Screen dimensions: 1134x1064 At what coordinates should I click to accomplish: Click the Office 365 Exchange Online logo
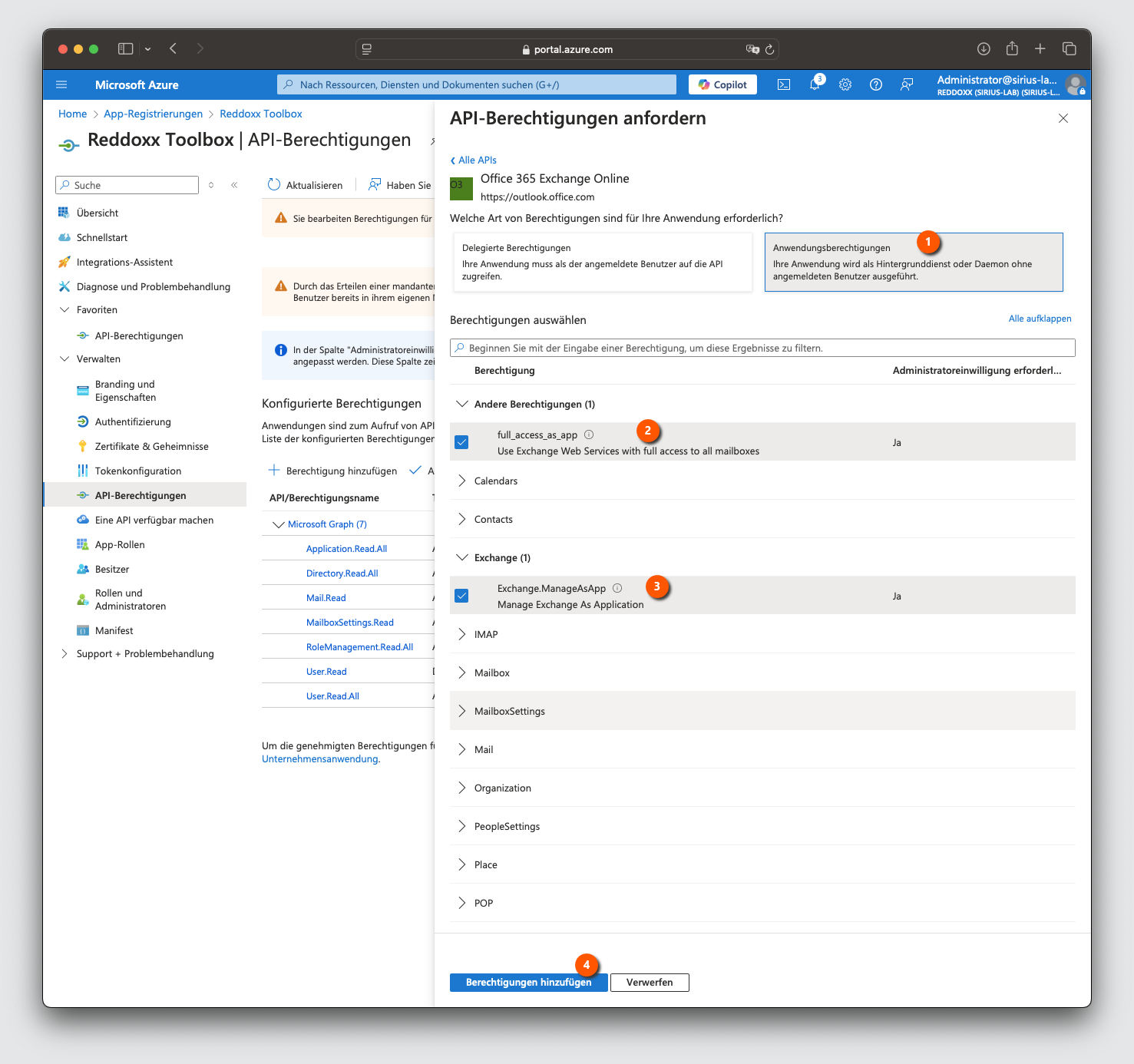pyautogui.click(x=461, y=189)
